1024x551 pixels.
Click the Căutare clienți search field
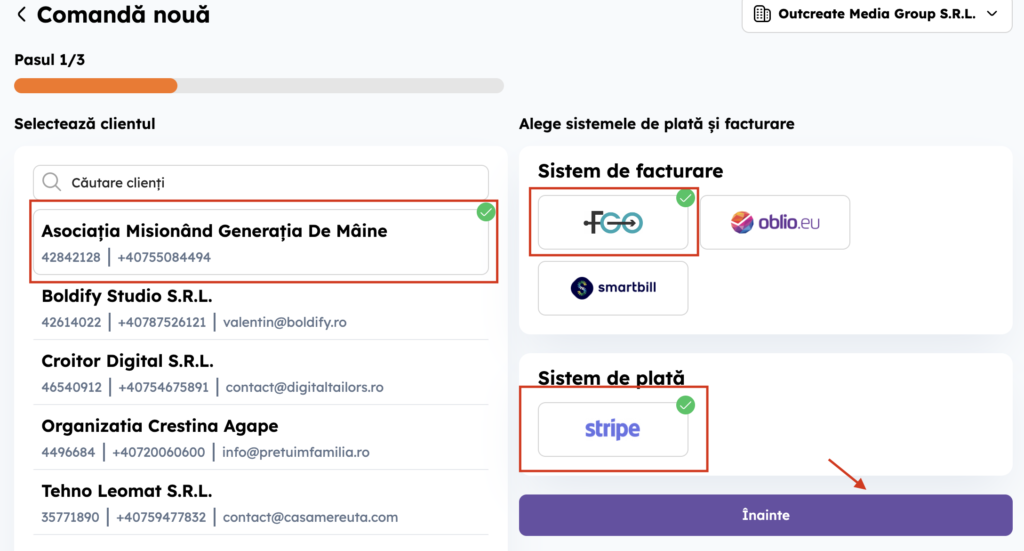pos(270,182)
